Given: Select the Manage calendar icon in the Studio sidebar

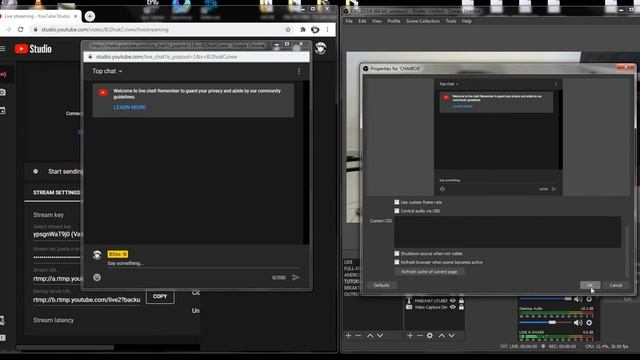Looking at the screenshot, I should click(x=3, y=111).
